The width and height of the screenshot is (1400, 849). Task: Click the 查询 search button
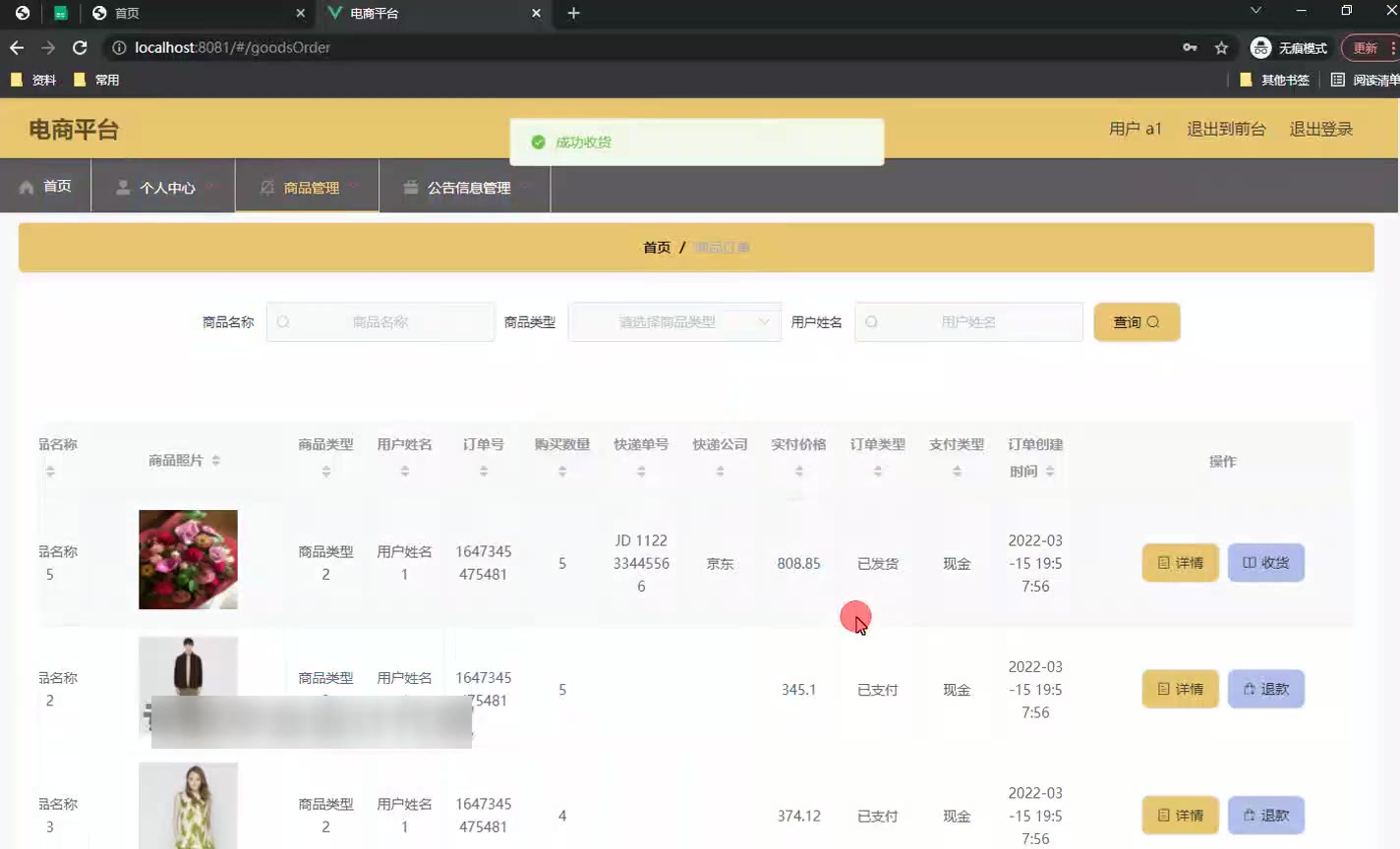[x=1137, y=322]
